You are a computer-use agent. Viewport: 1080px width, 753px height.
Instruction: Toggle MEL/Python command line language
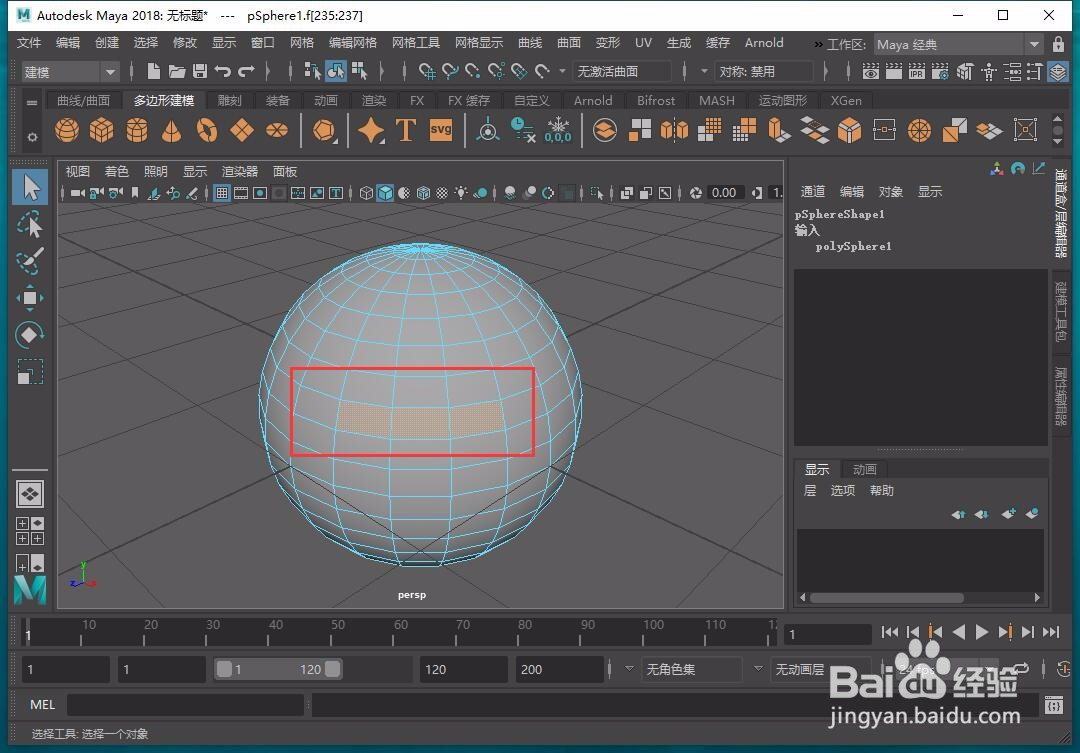(42, 705)
